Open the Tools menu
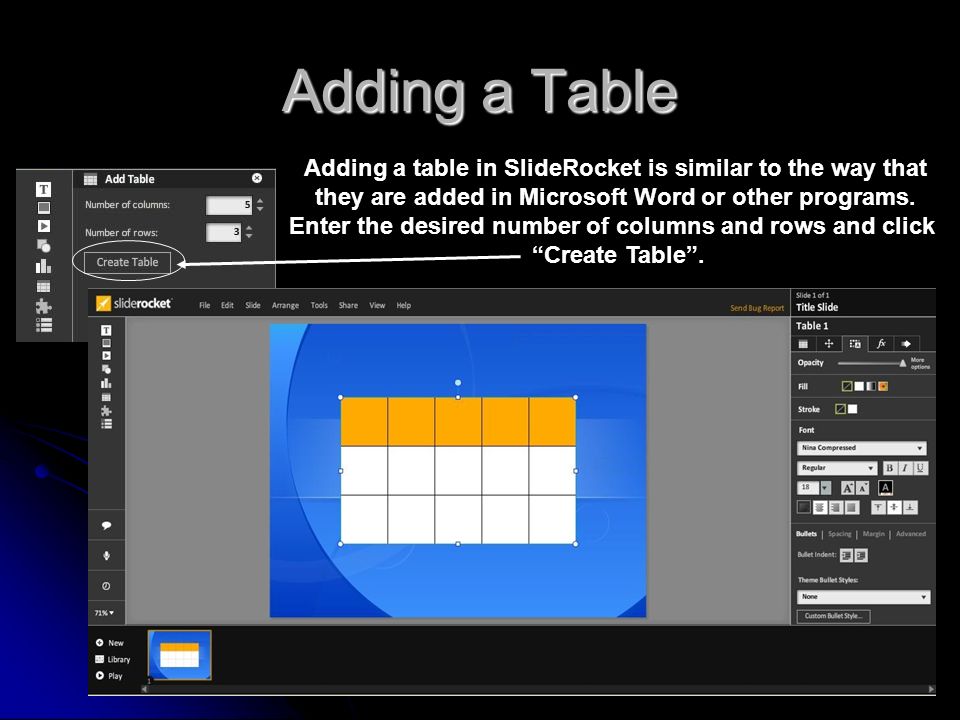The height and width of the screenshot is (720, 960). 319,306
